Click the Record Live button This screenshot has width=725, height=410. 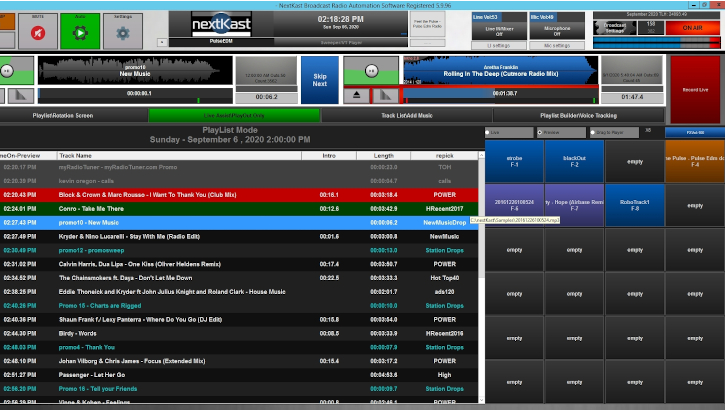(695, 90)
